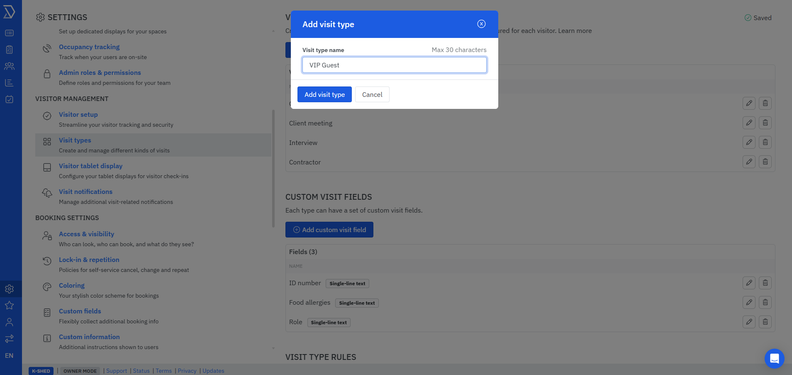Delete the Contractor visit type
This screenshot has width=792, height=375.
click(x=765, y=162)
